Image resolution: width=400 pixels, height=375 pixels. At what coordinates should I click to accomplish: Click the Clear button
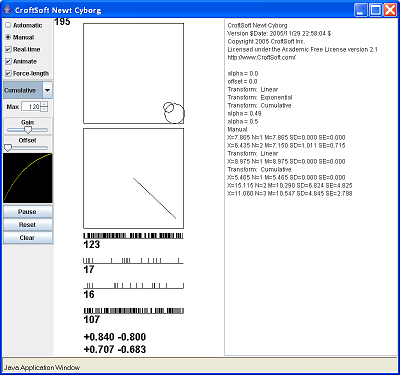[x=28, y=238]
